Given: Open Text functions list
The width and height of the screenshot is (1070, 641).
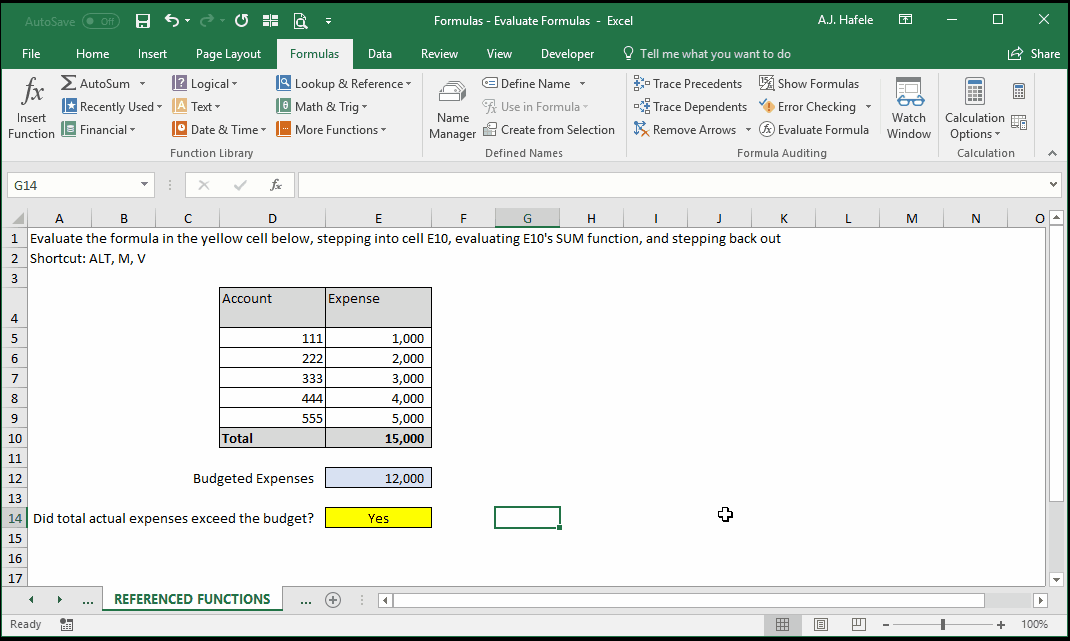Looking at the screenshot, I should tap(197, 106).
